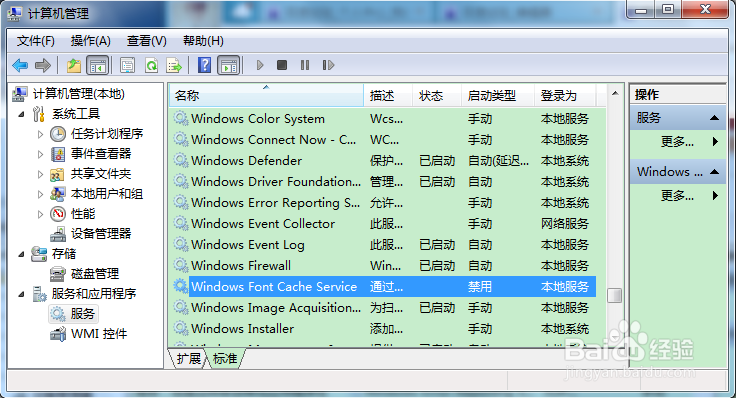Screen dimensions: 736x398
Task: Pause the service using pause icon
Action: coord(305,65)
